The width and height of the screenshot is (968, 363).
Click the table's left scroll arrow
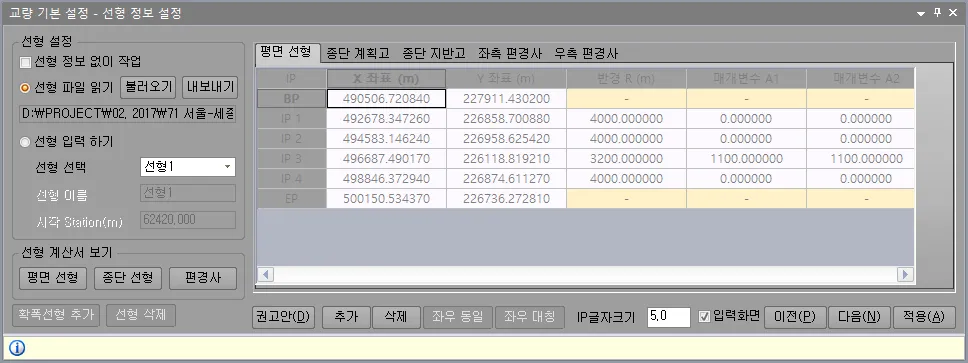click(x=265, y=274)
